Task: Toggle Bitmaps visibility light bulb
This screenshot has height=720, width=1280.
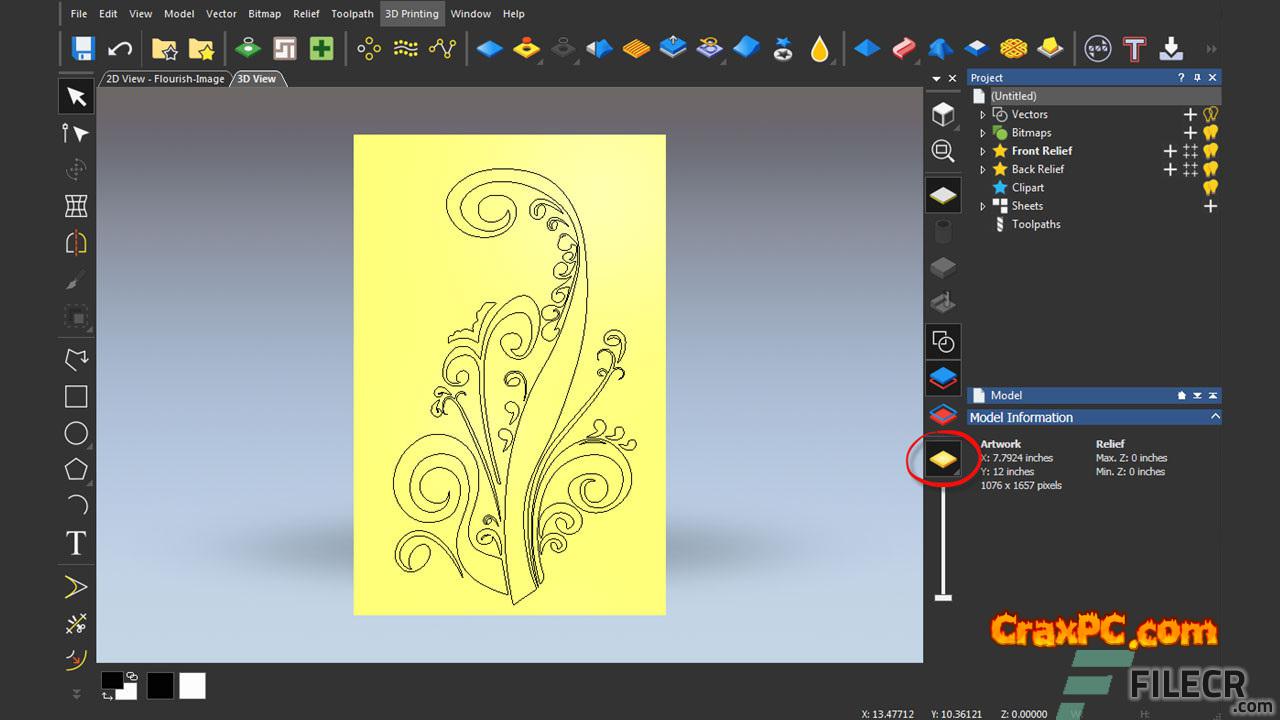Action: (x=1210, y=133)
